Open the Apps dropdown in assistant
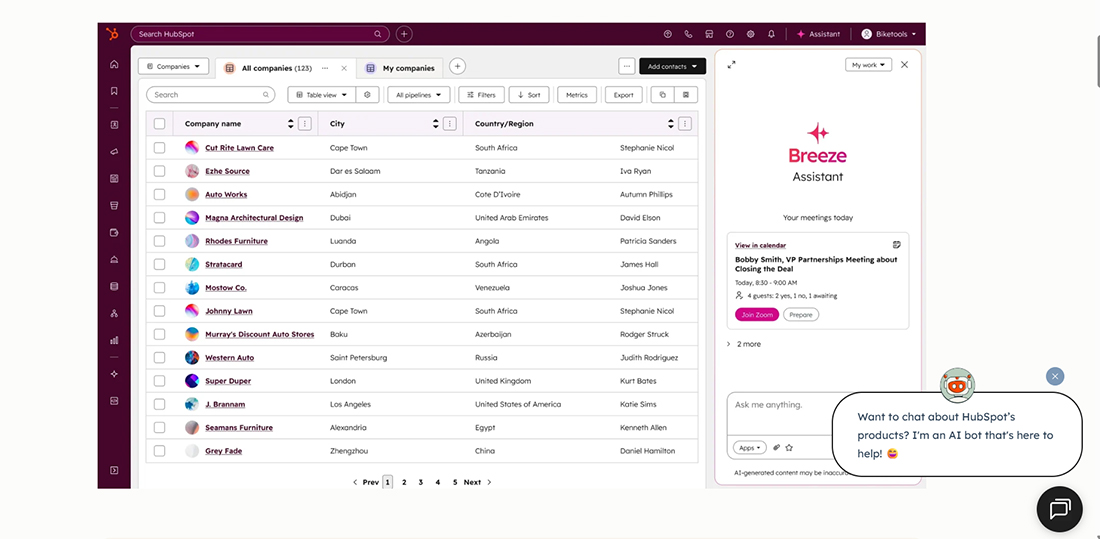 point(749,448)
